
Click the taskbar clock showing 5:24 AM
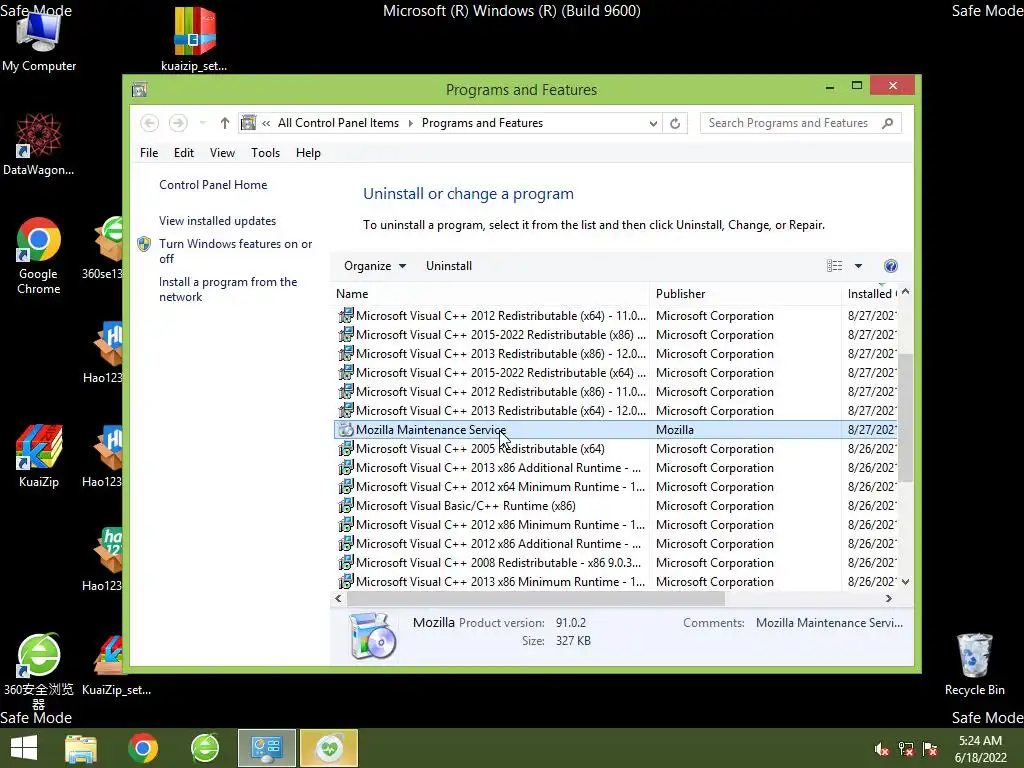coord(980,749)
